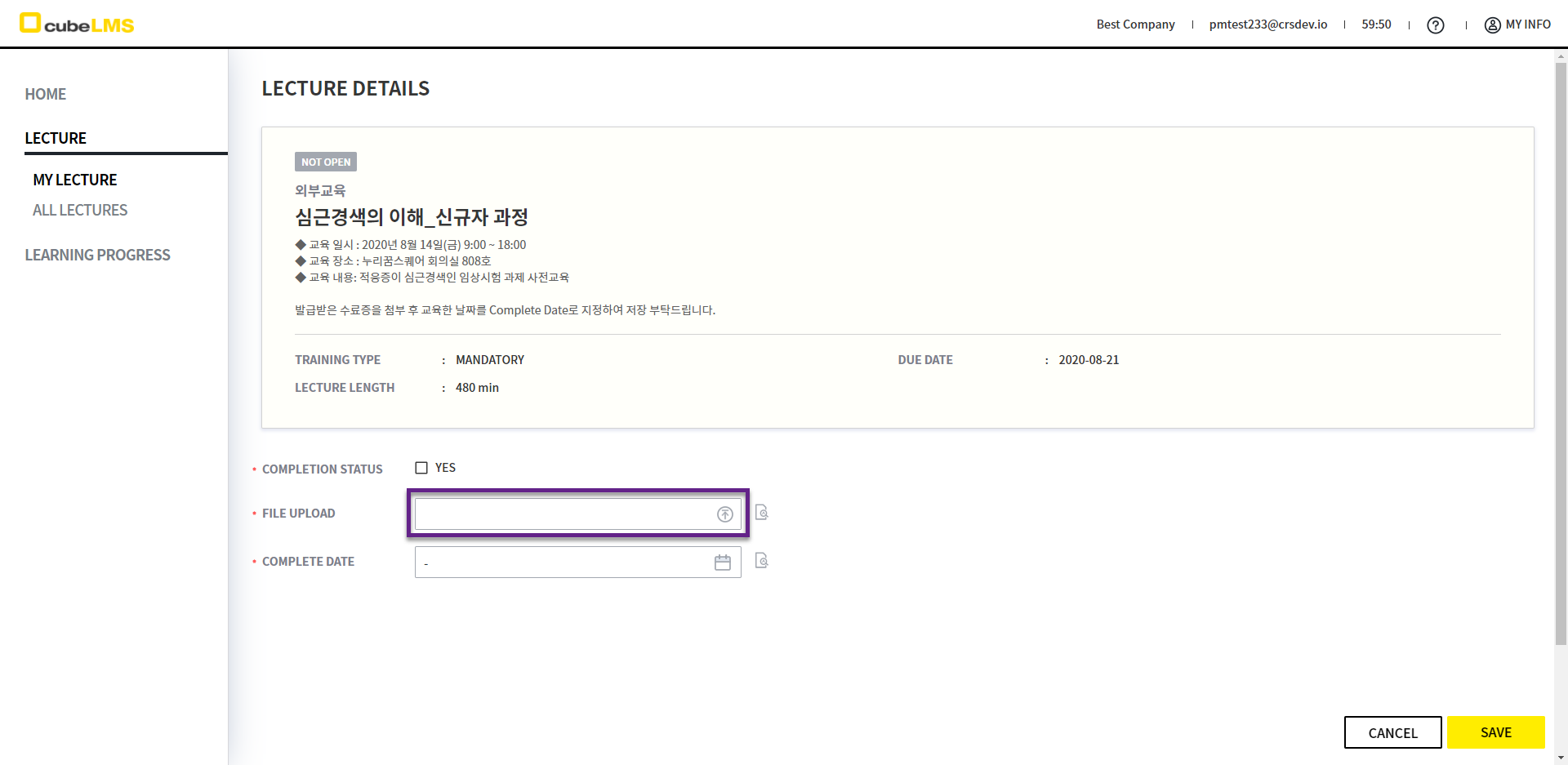Click the cubeLMS logo
The image size is (1568, 765).
coord(77,24)
